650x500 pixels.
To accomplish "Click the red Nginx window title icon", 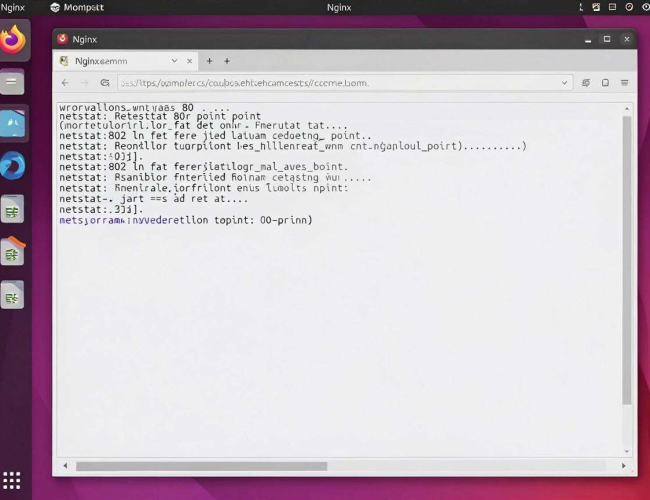I will click(63, 39).
